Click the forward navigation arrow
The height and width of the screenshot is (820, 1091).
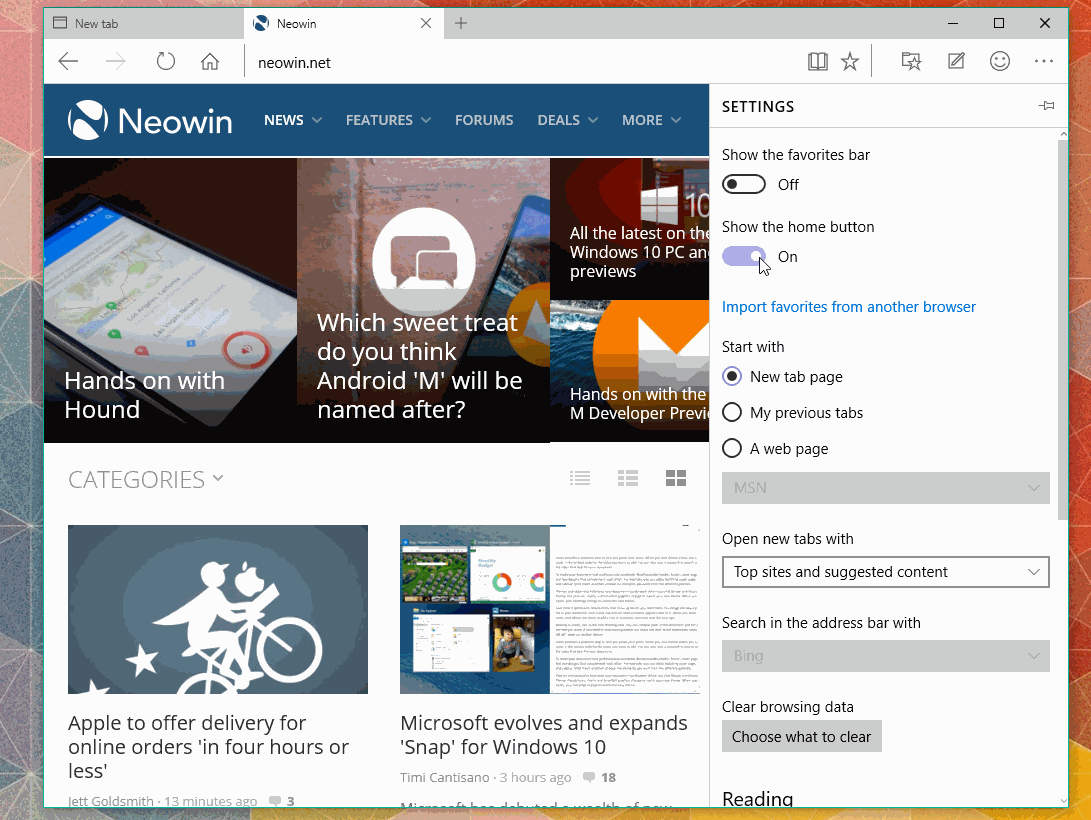click(x=116, y=62)
